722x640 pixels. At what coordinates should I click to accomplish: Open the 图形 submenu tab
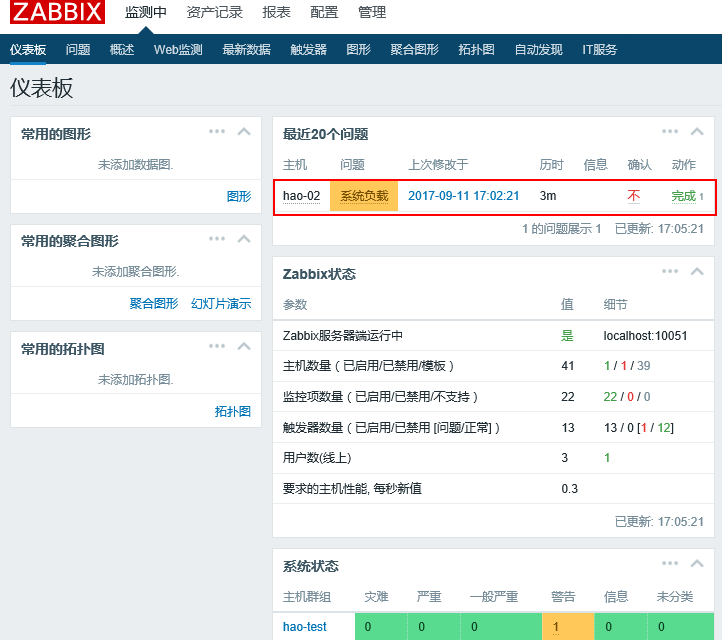point(359,49)
